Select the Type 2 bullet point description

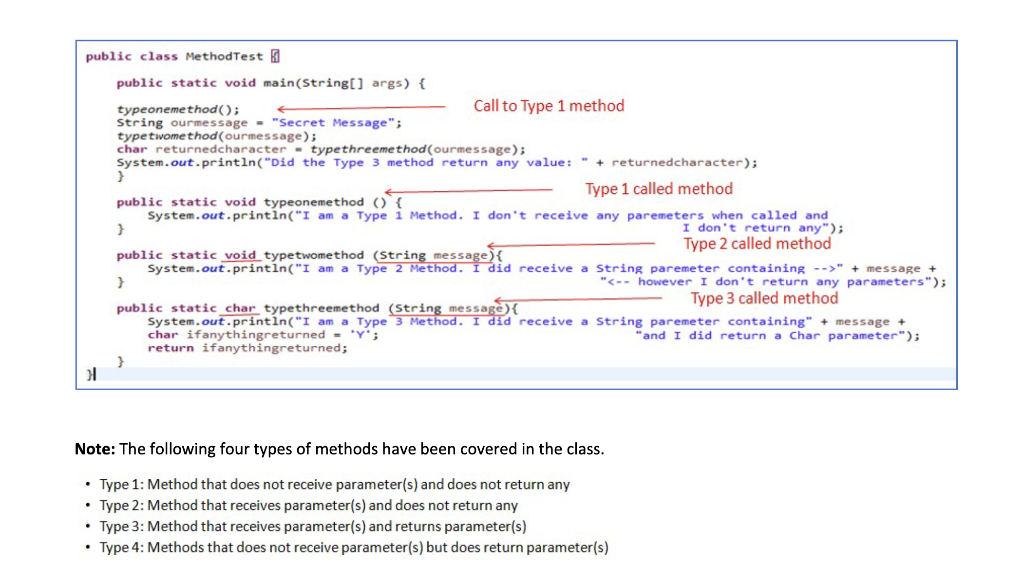(308, 505)
